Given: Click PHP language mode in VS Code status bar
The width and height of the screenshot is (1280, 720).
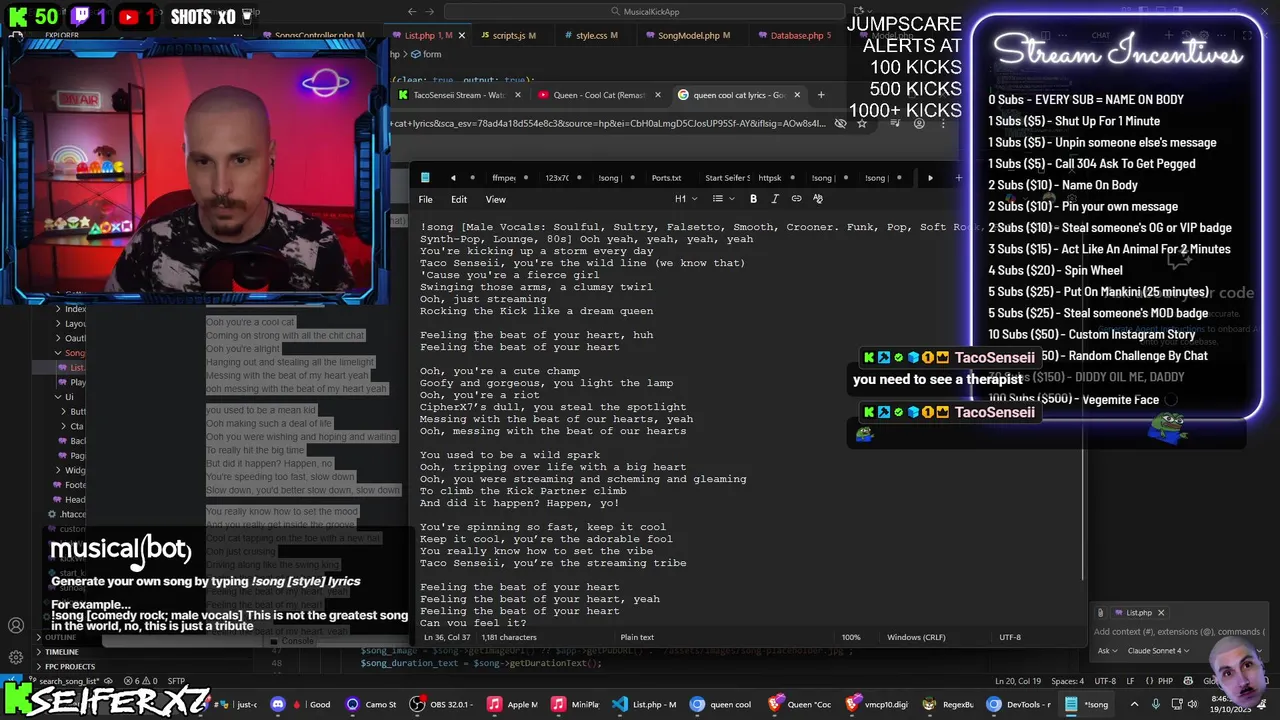Looking at the screenshot, I should click(x=1165, y=681).
